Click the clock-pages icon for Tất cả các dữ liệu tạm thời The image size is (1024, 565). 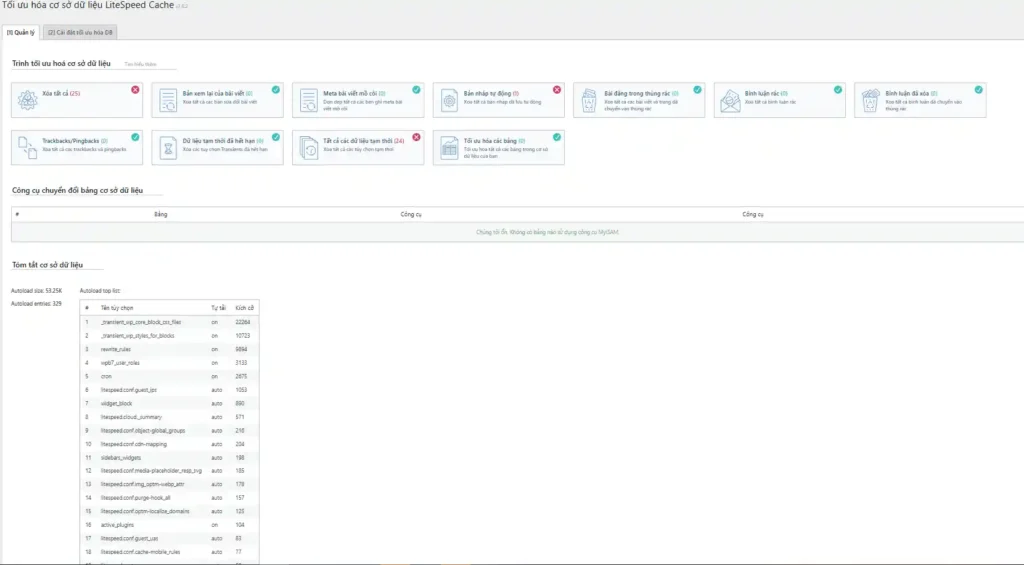coord(308,148)
